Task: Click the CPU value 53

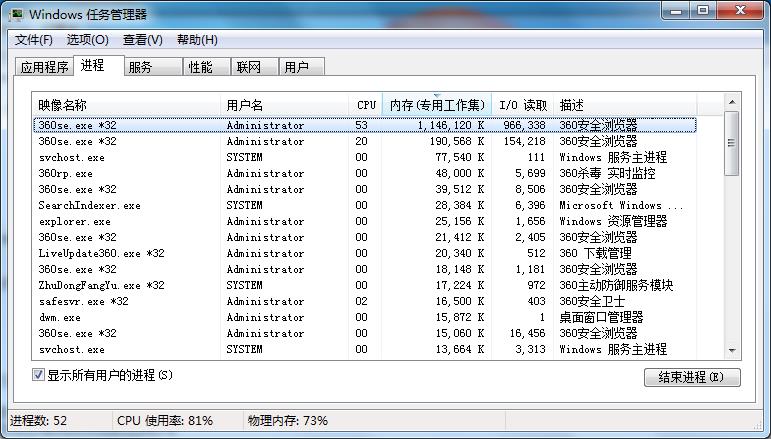Action: 361,125
